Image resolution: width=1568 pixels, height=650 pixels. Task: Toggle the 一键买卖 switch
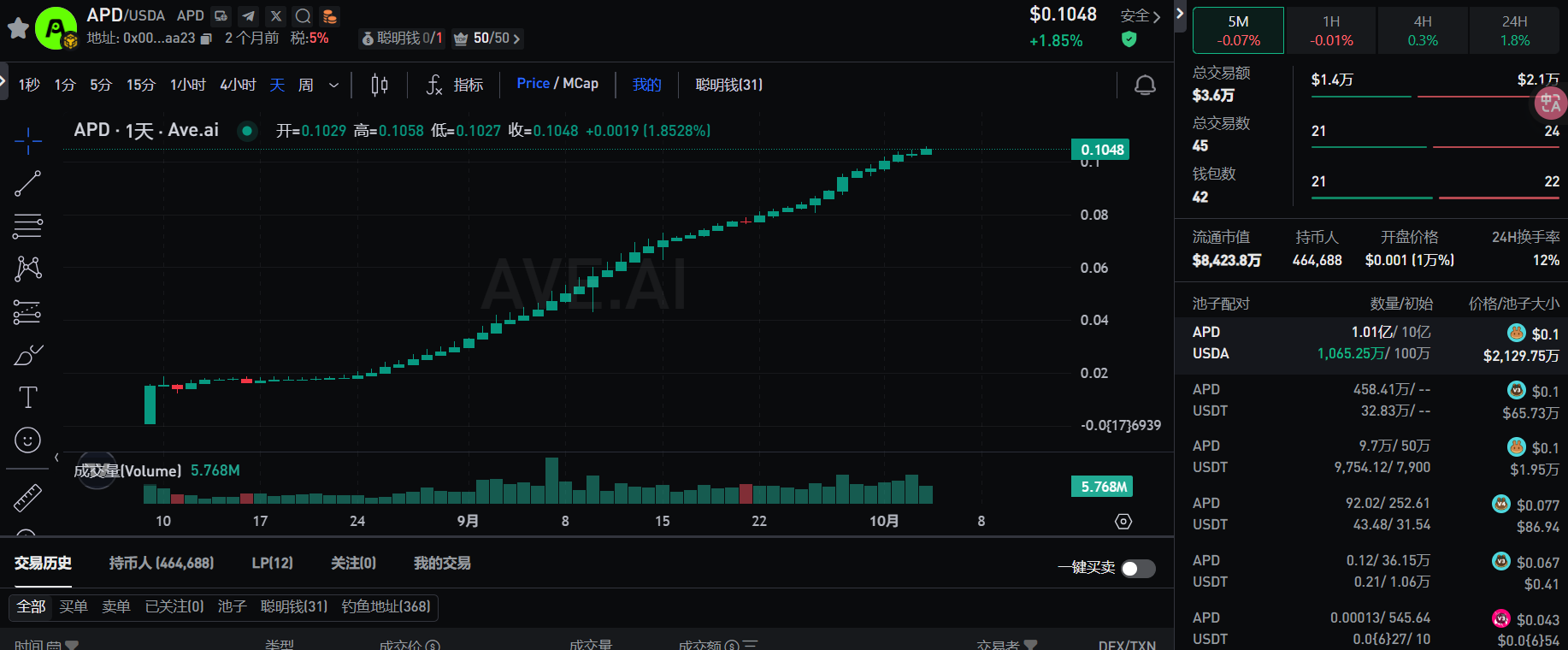[x=1138, y=569]
